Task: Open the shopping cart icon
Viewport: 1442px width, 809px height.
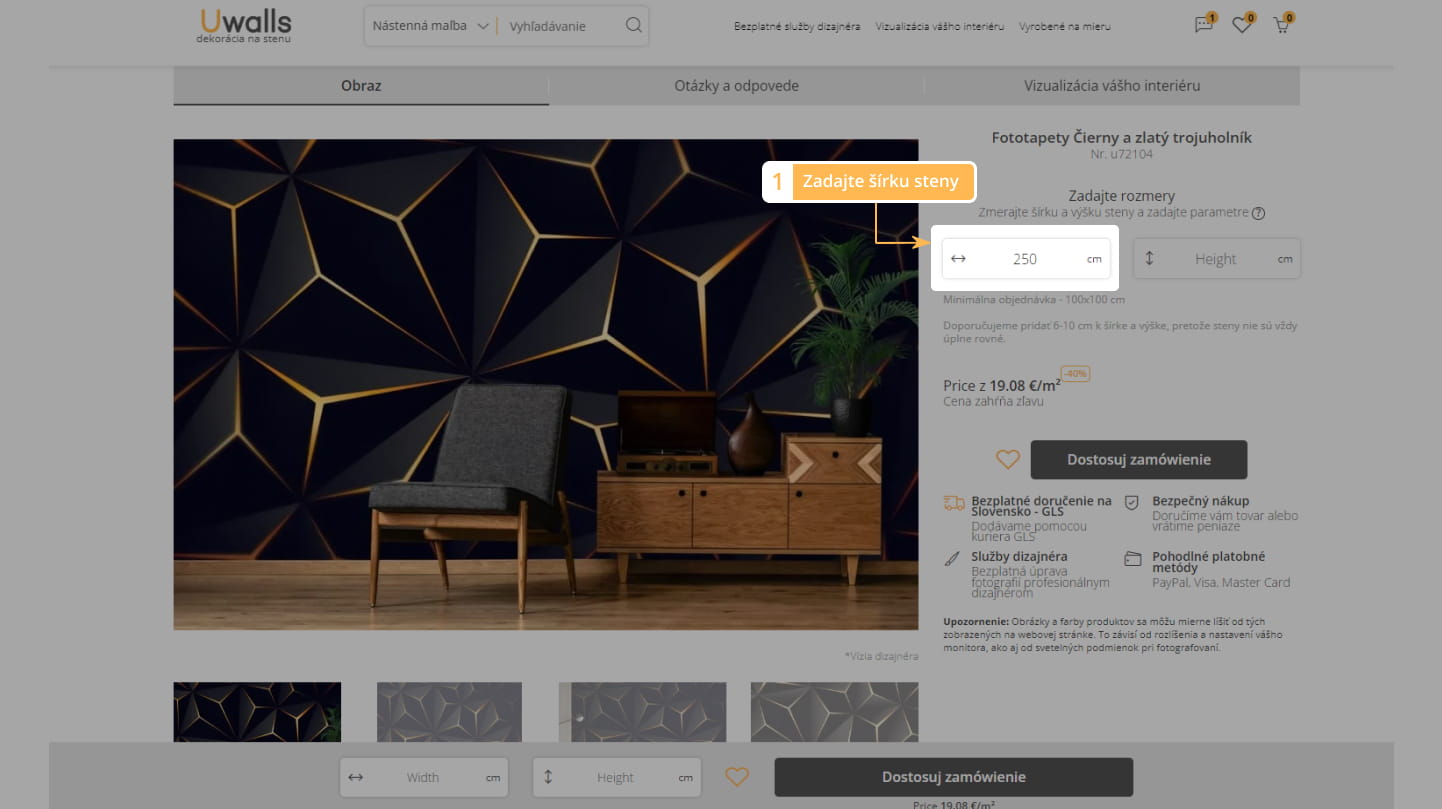Action: tap(1281, 26)
